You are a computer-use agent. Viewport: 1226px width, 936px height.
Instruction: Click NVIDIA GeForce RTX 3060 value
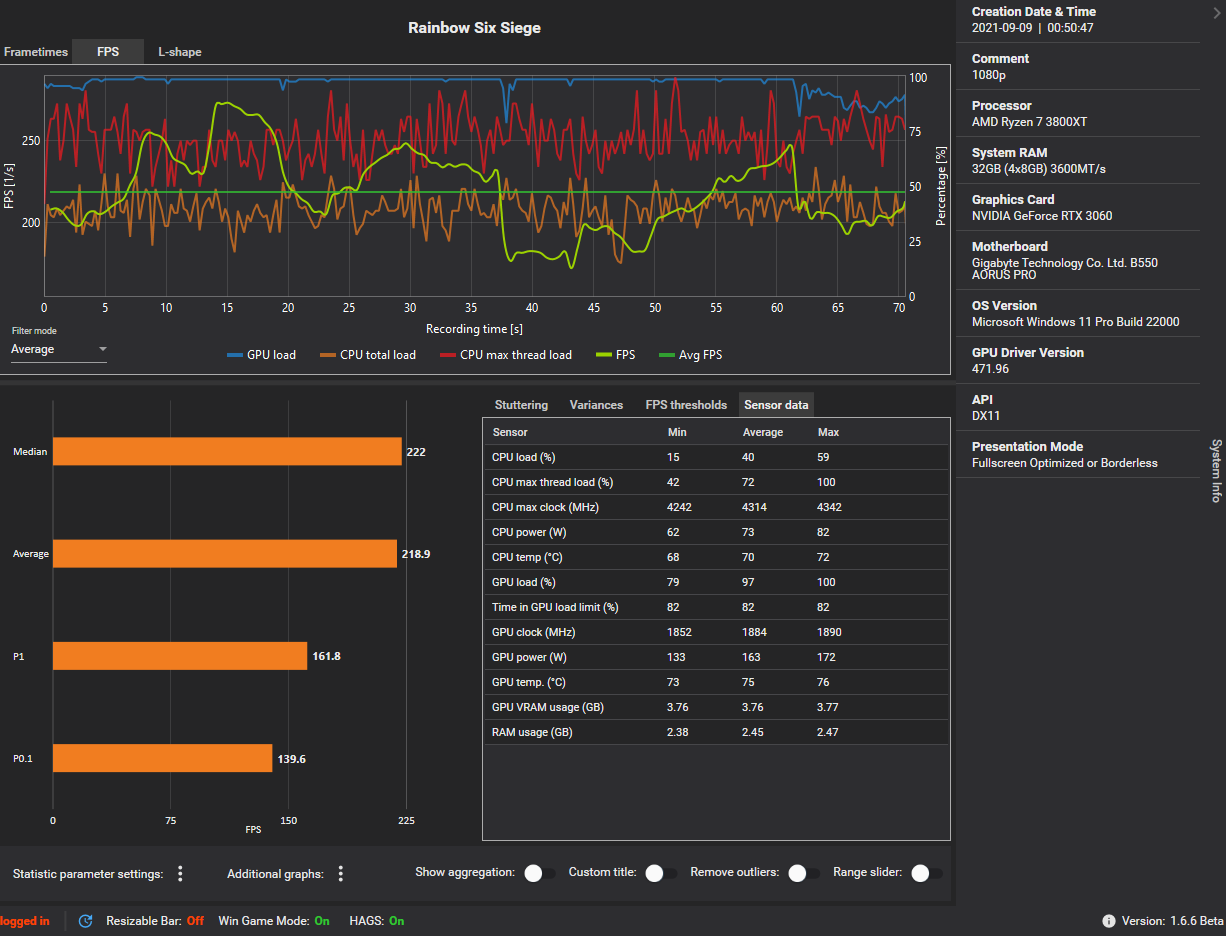[1042, 216]
